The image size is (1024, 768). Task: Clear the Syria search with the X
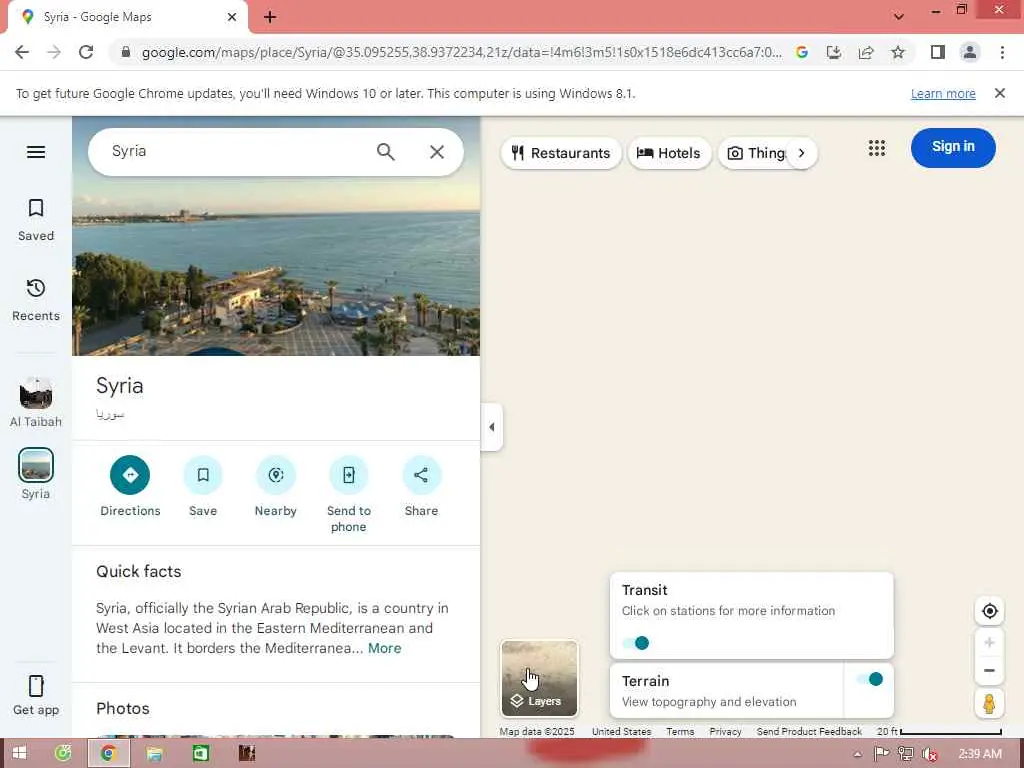437,152
